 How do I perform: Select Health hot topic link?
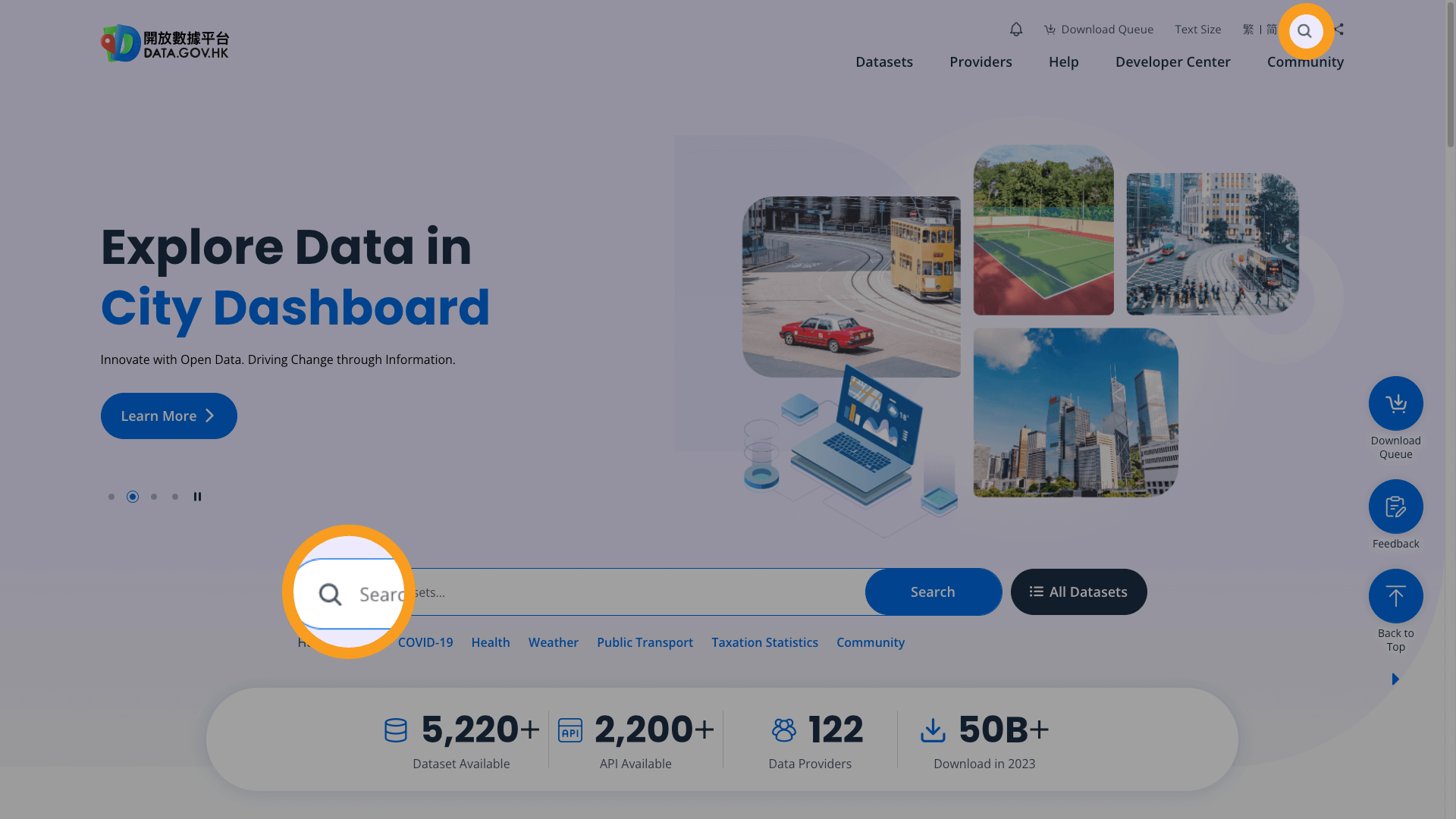point(491,642)
